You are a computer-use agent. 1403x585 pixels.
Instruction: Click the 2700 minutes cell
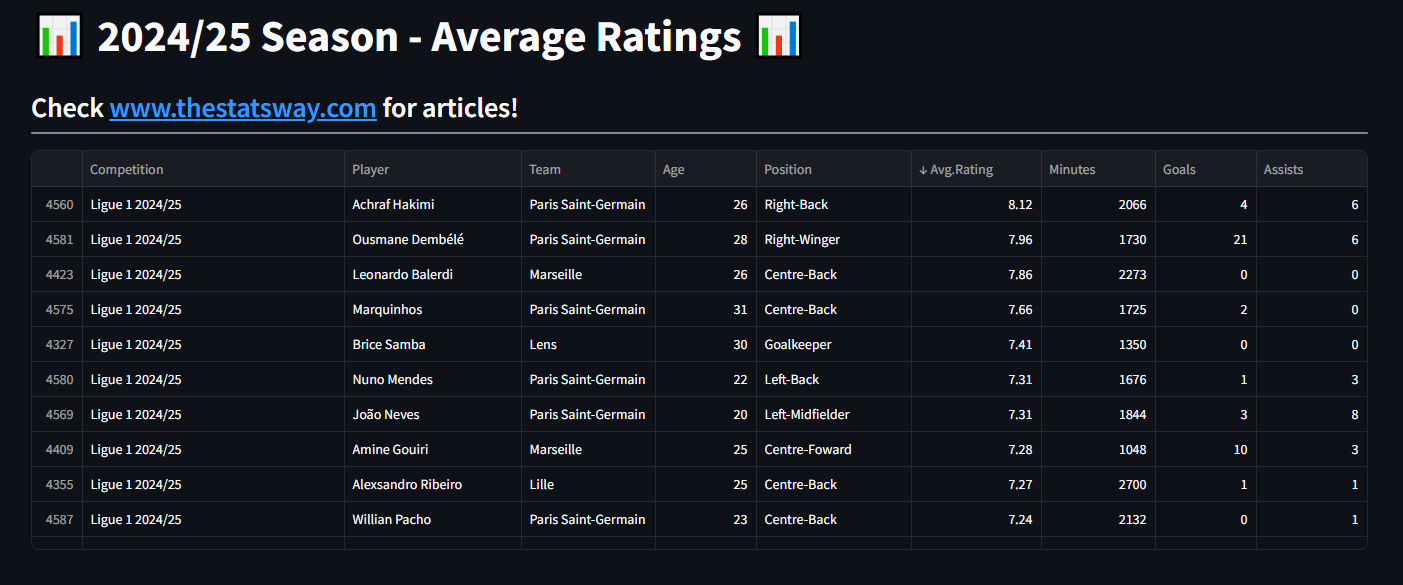[1098, 484]
